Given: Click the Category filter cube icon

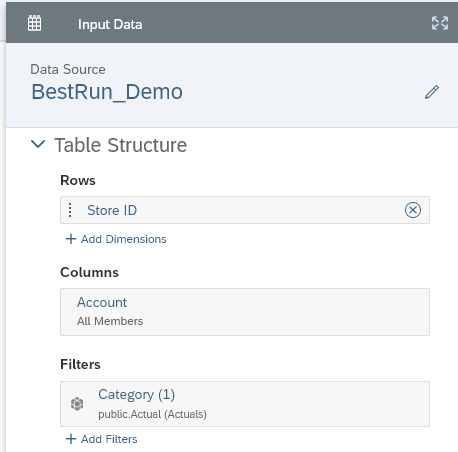Looking at the screenshot, I should [77, 404].
